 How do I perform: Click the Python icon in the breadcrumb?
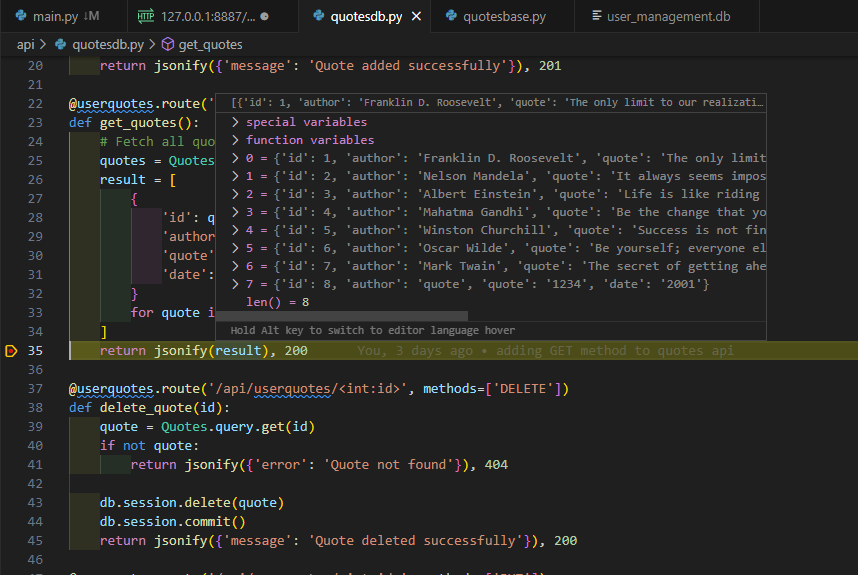coord(60,44)
